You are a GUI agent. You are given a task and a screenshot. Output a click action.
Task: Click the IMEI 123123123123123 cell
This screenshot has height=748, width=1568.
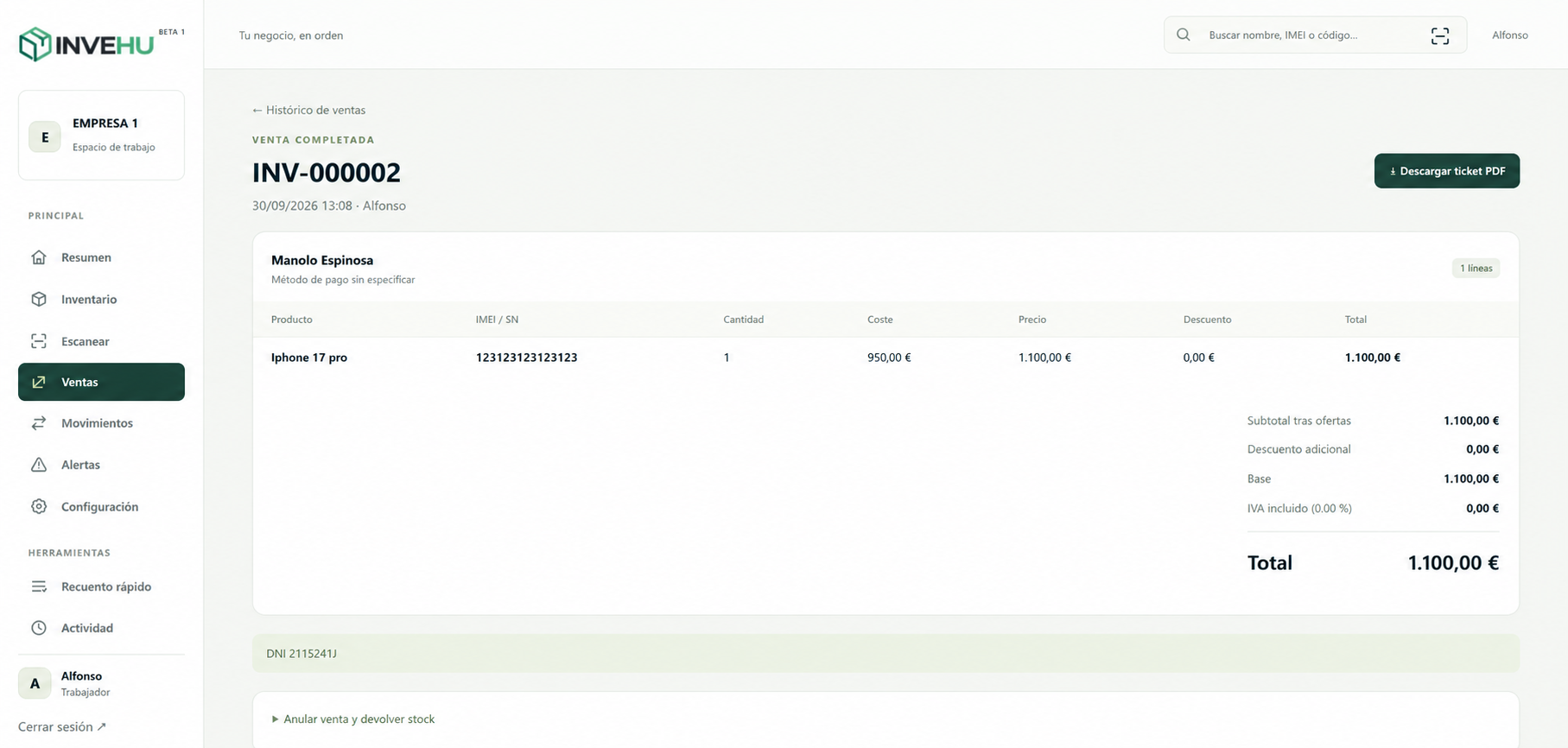[x=526, y=358]
